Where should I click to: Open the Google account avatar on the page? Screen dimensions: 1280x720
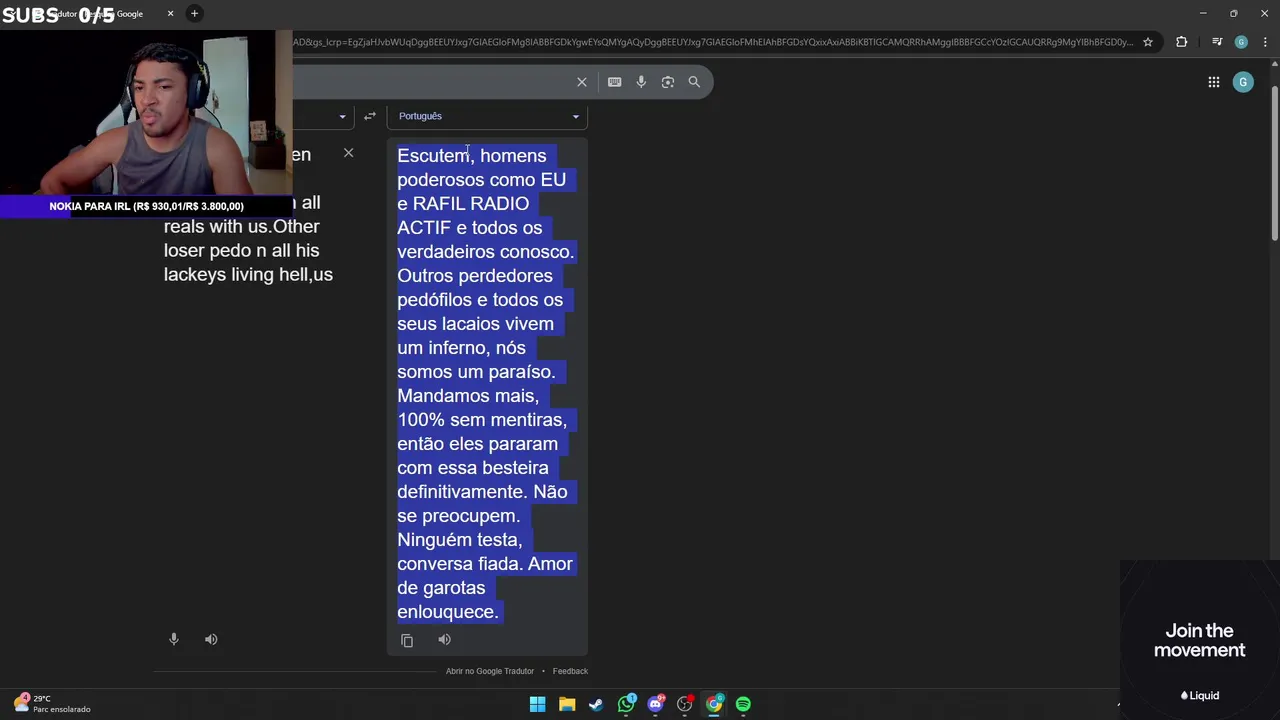[1243, 82]
